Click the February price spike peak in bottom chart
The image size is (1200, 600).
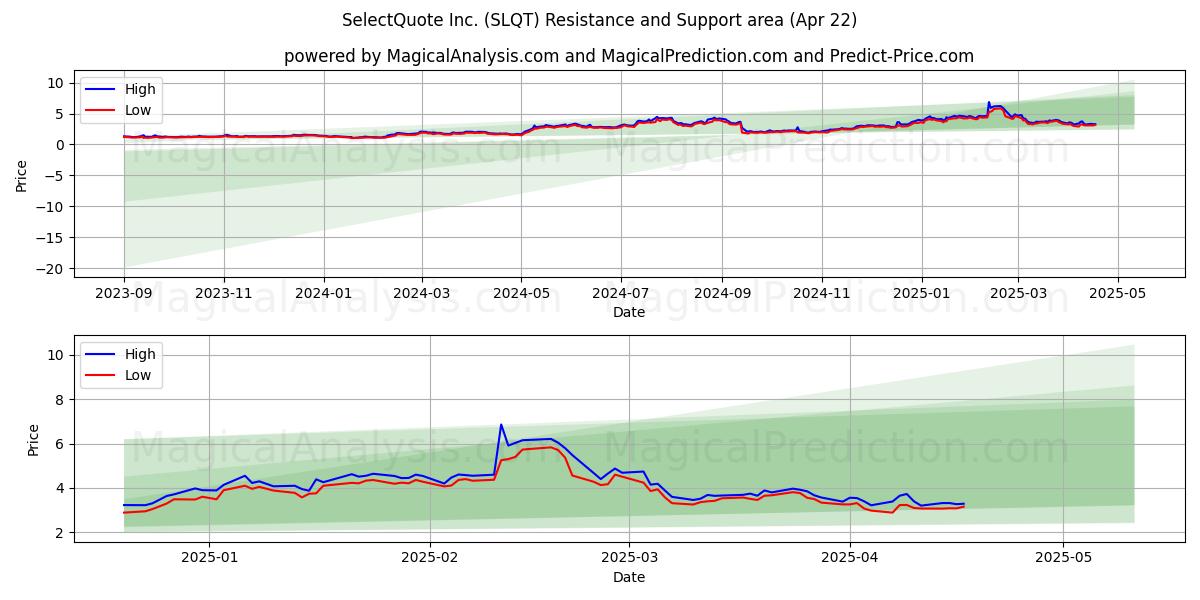501,425
